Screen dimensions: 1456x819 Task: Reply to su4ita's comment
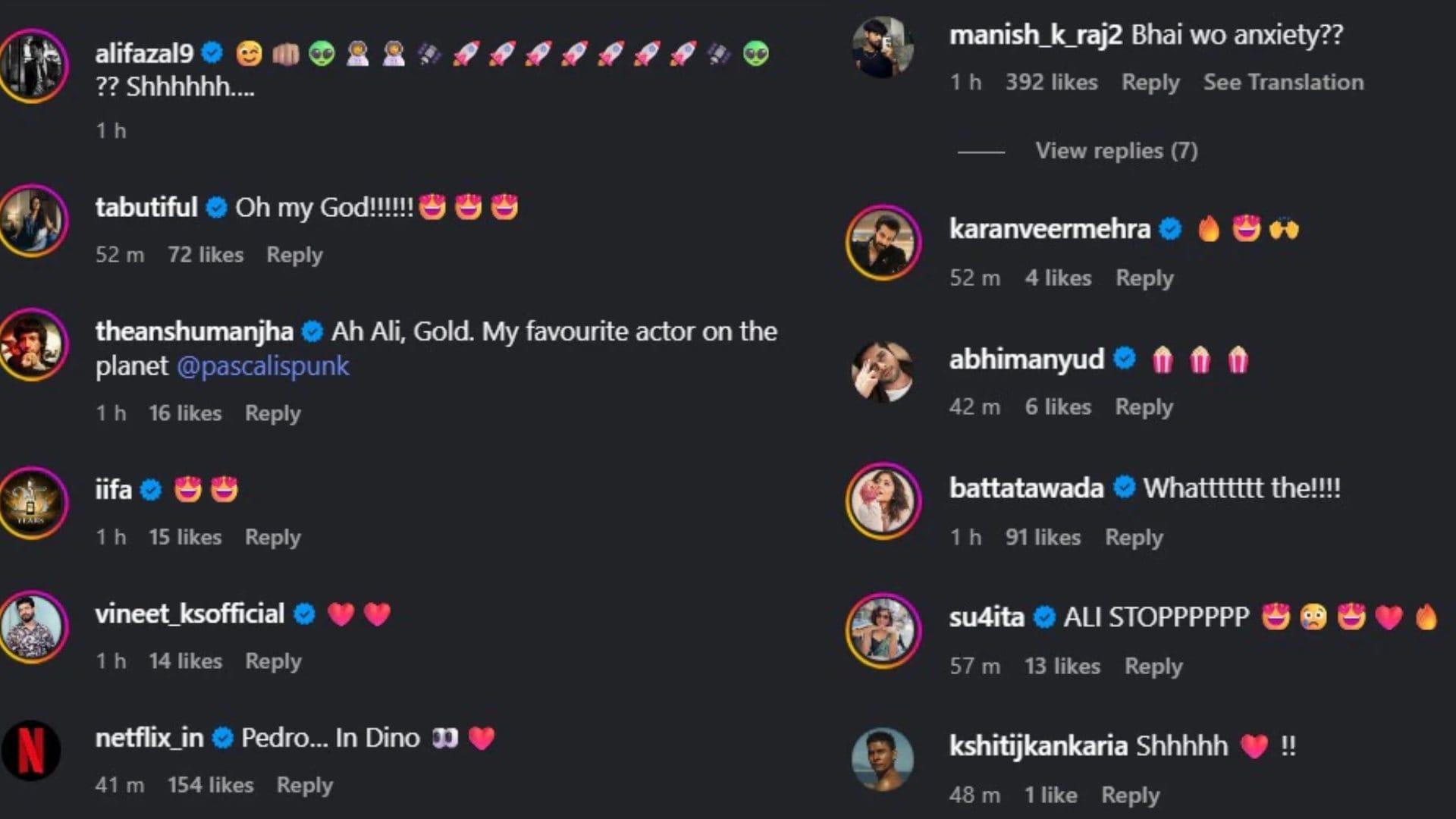click(x=1153, y=666)
